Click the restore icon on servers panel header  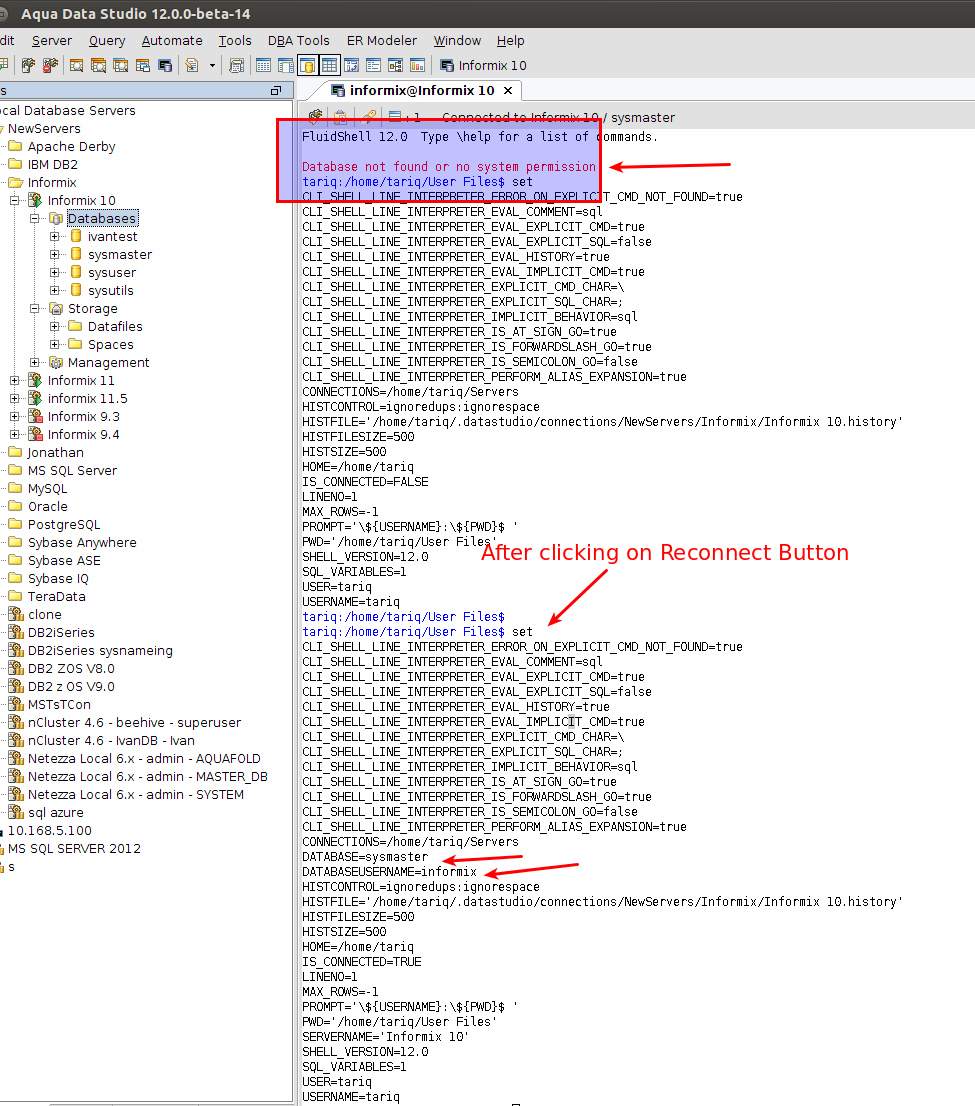(x=276, y=90)
